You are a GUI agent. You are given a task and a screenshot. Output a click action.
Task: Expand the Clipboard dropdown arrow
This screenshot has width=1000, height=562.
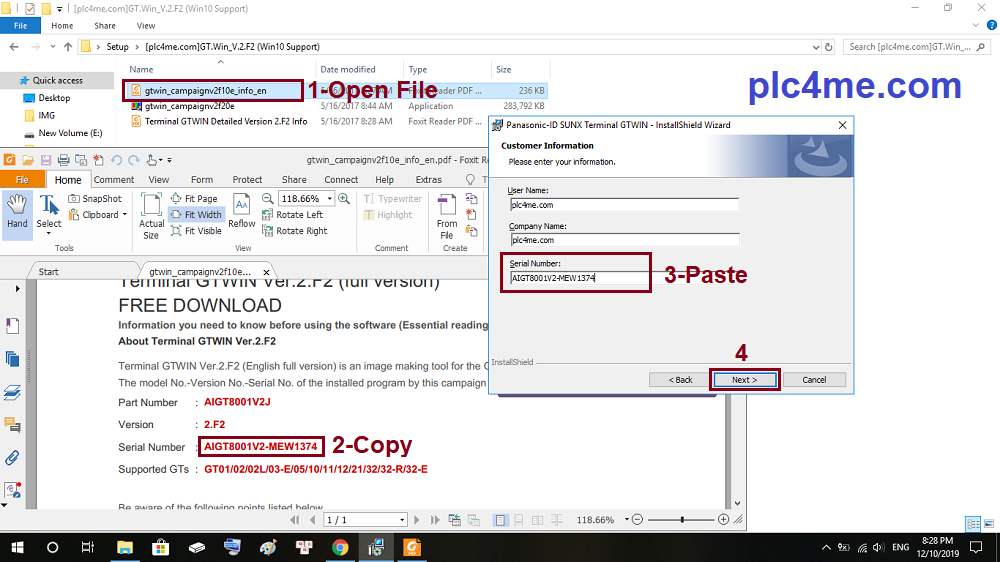click(124, 215)
